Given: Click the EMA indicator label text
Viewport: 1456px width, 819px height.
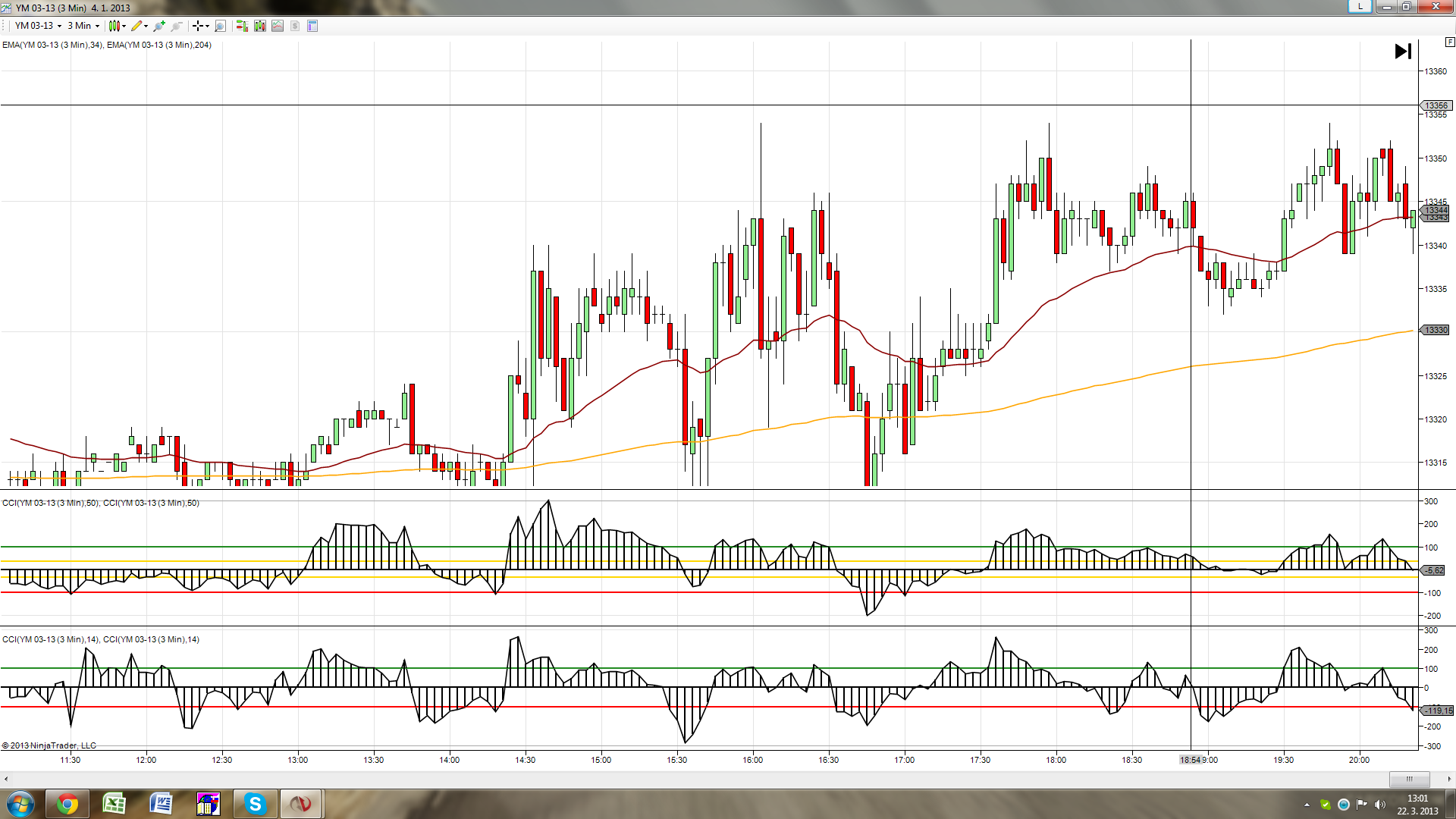Looking at the screenshot, I should [106, 45].
